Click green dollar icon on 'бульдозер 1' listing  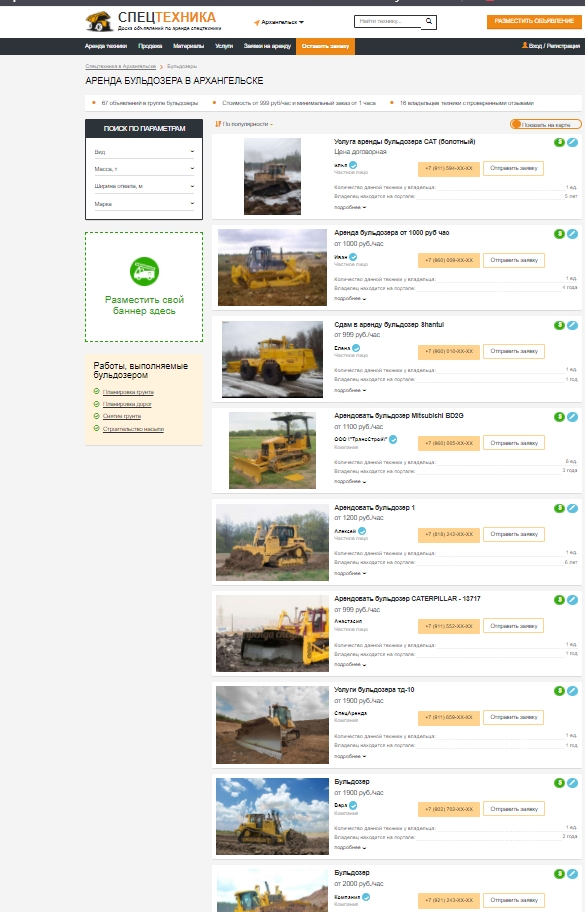[559, 508]
